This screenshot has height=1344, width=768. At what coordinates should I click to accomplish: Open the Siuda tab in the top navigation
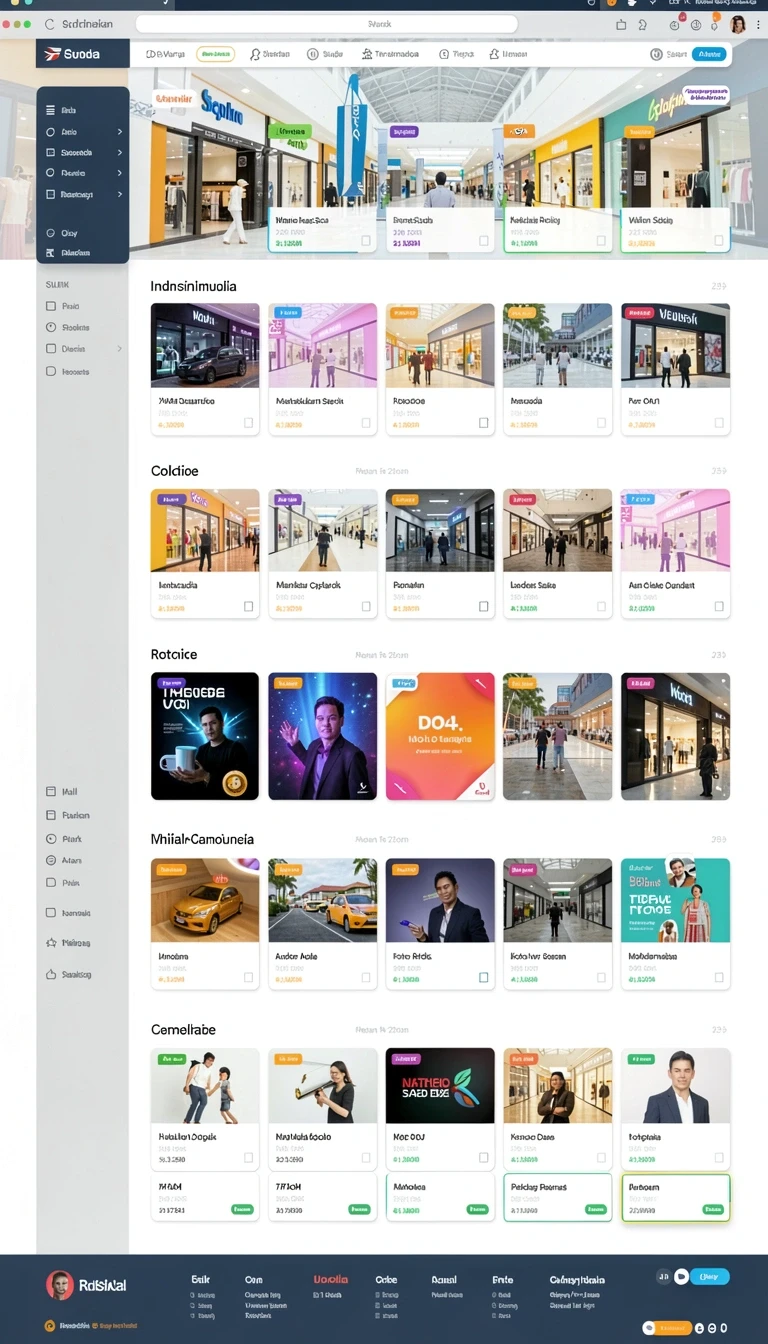coord(326,54)
